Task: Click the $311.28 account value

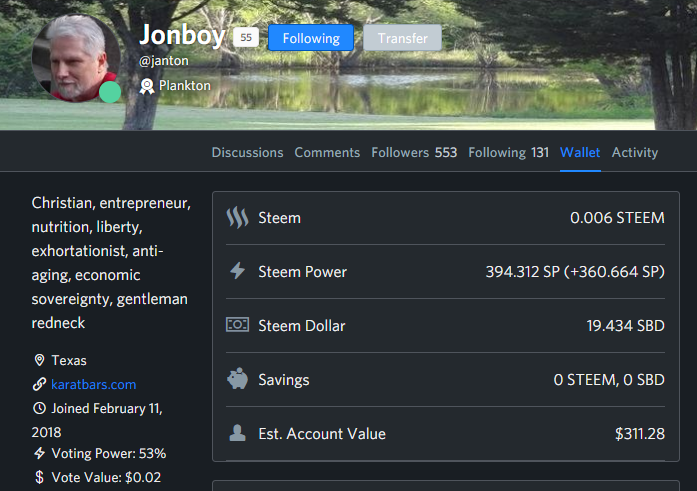Action: tap(640, 434)
